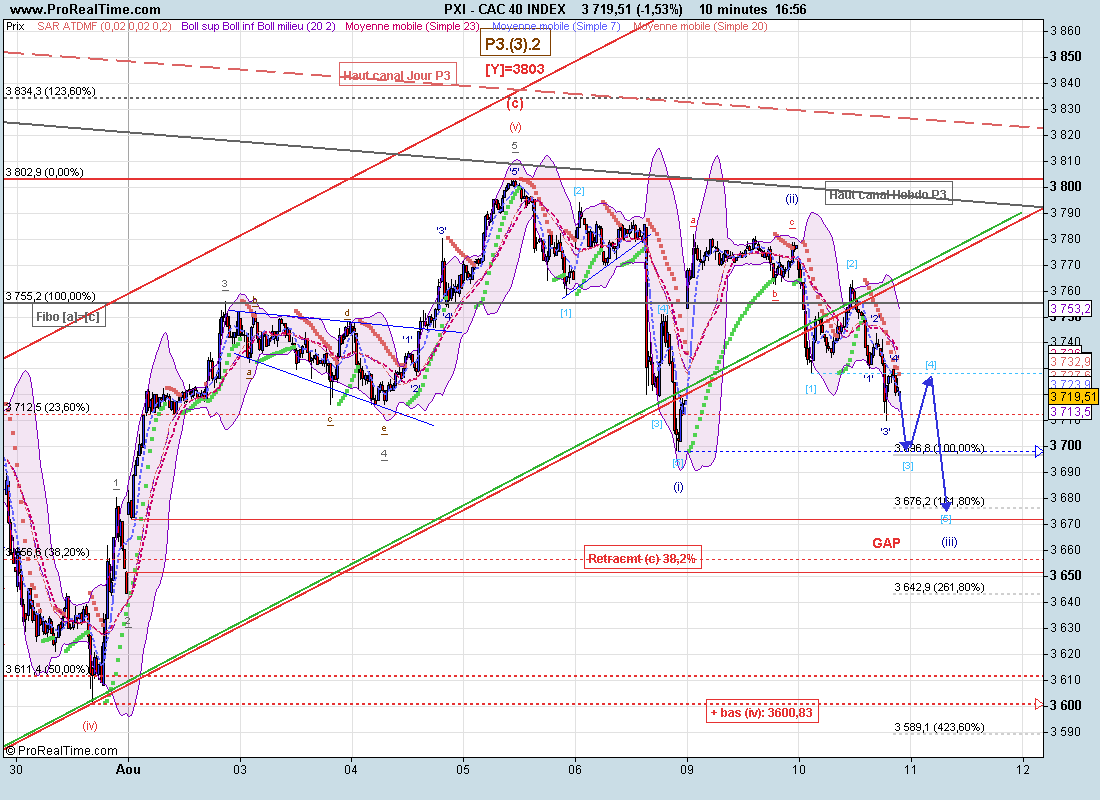
Task: Click the 11 date on the time axis
Action: pos(910,769)
